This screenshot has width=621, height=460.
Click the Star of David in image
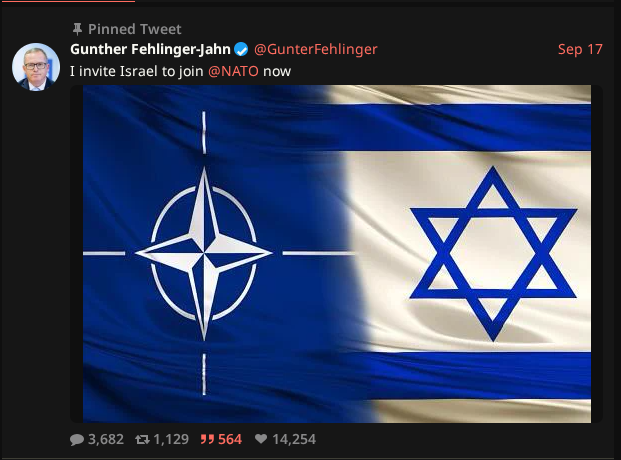point(493,254)
